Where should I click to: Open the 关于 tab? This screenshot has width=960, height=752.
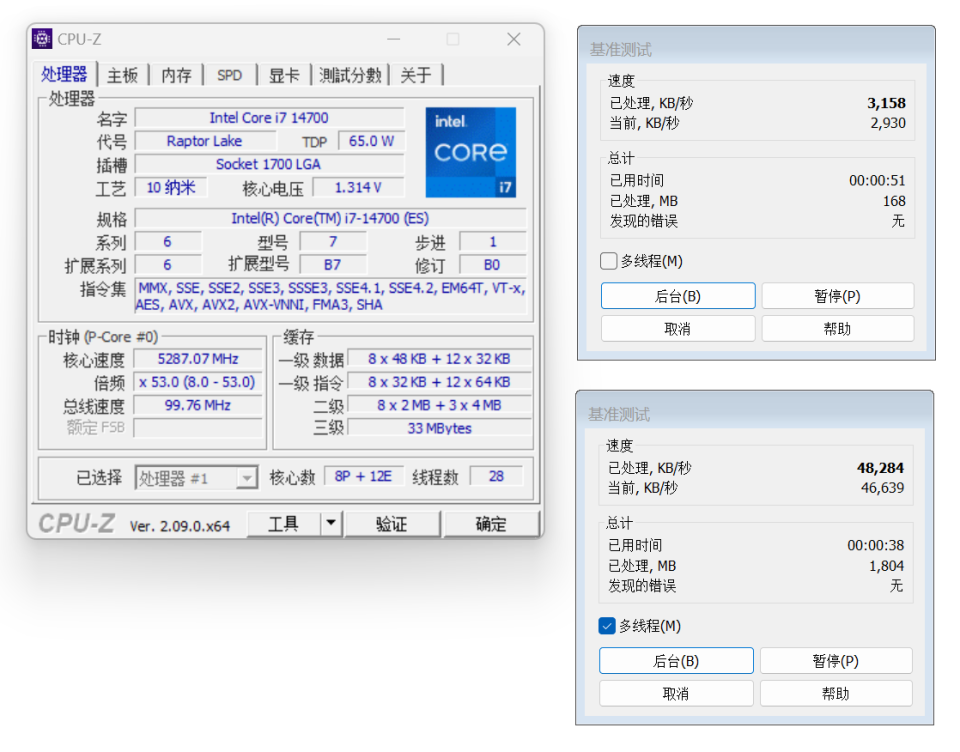(416, 75)
